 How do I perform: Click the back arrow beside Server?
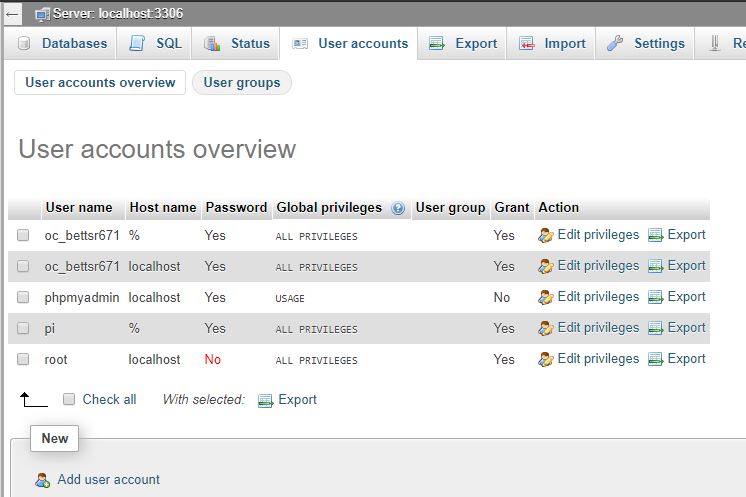pos(12,14)
